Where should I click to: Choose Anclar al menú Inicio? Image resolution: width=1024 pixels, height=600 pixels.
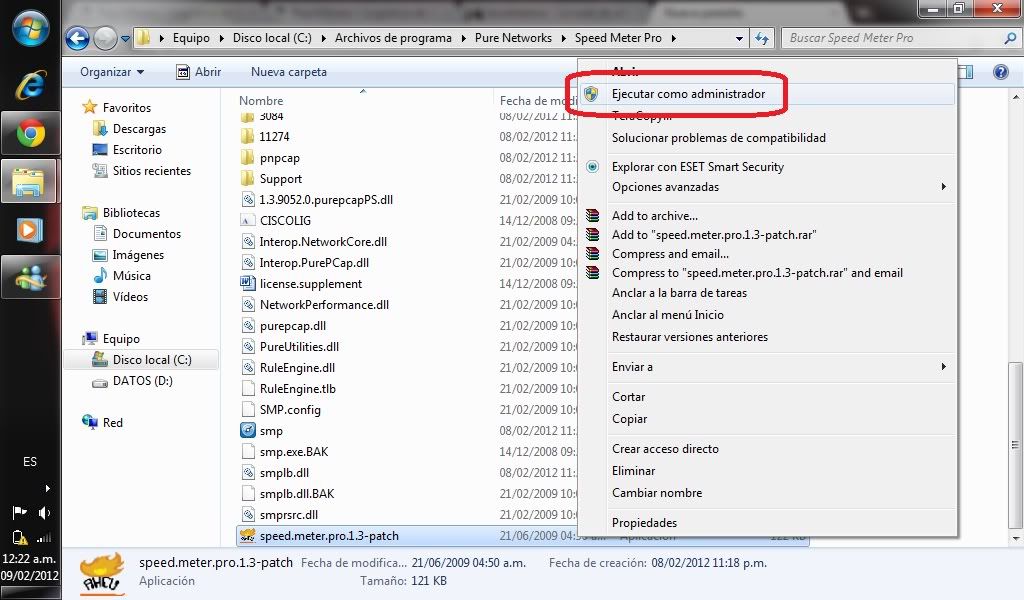click(x=767, y=315)
